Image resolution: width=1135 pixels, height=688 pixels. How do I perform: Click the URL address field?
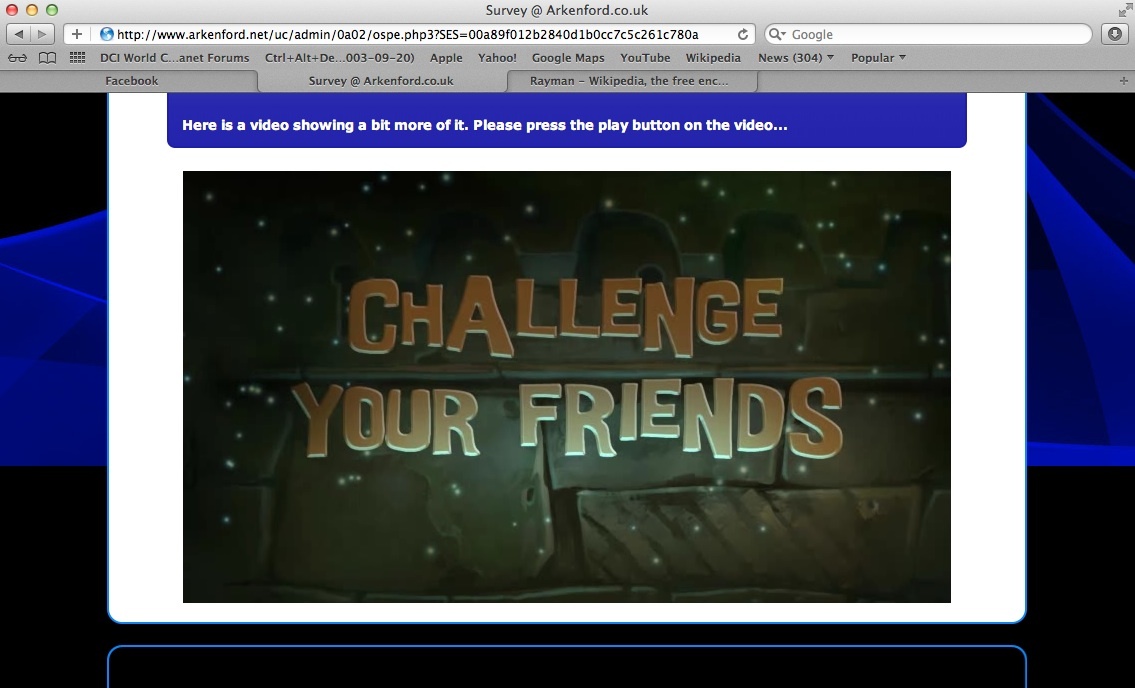coord(420,34)
